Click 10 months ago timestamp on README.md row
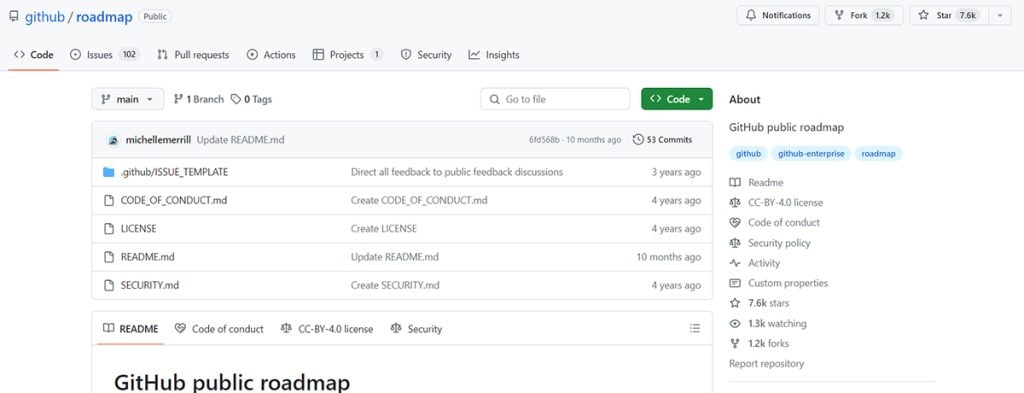The height and width of the screenshot is (393, 1024). point(669,257)
